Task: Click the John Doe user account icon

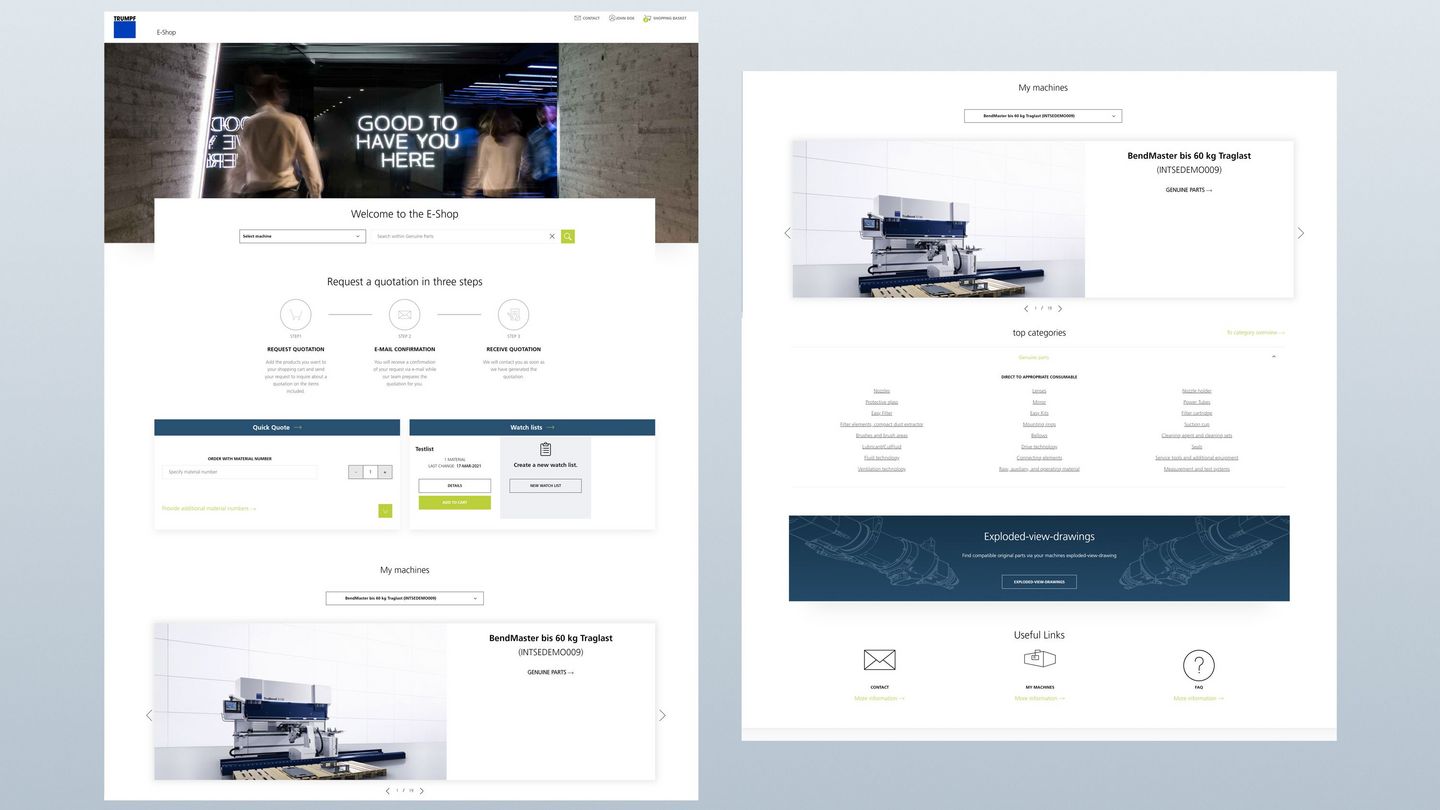Action: pos(612,18)
